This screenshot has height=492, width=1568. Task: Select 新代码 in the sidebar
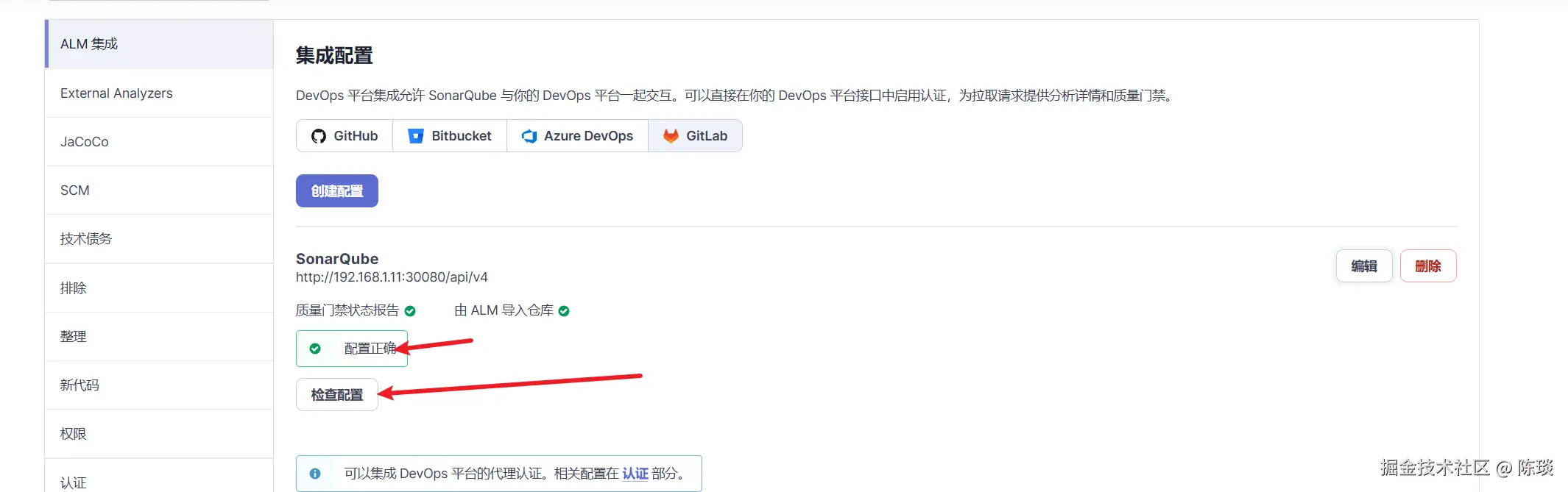(x=159, y=385)
